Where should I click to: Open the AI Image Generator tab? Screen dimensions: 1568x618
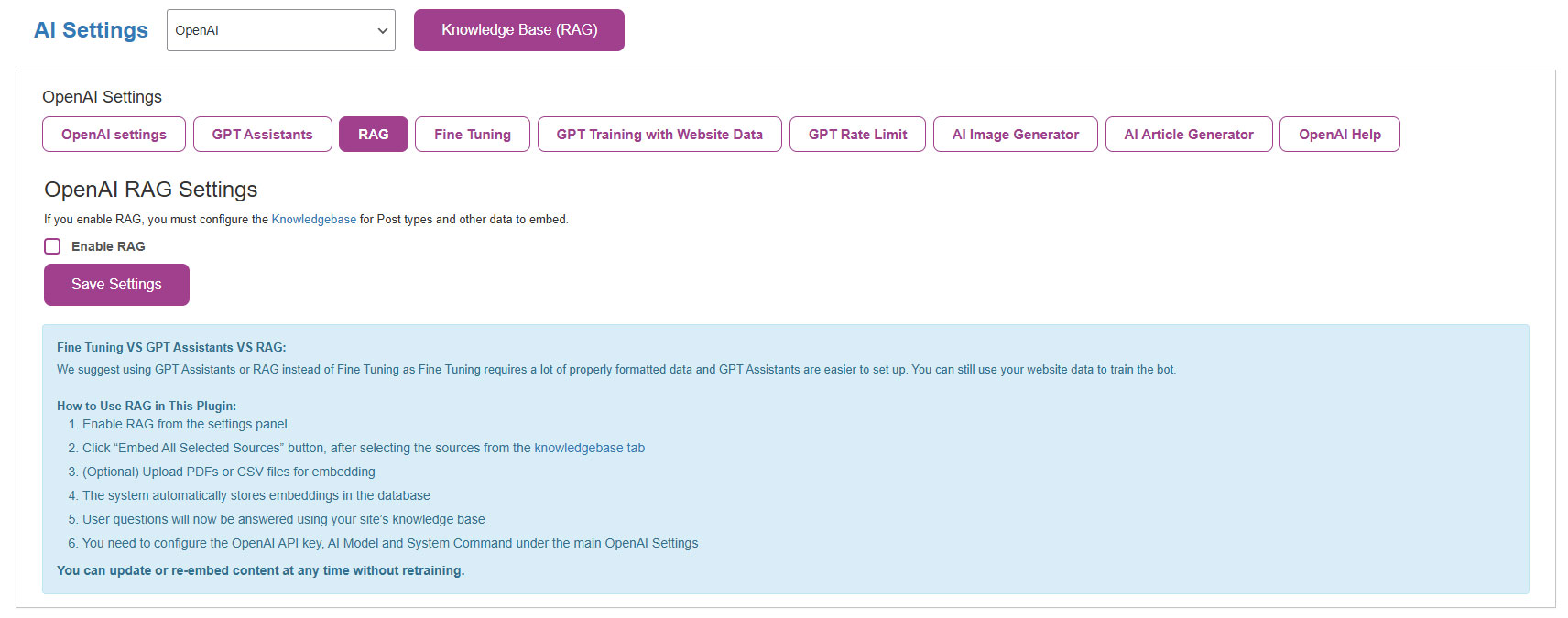[x=1015, y=135]
